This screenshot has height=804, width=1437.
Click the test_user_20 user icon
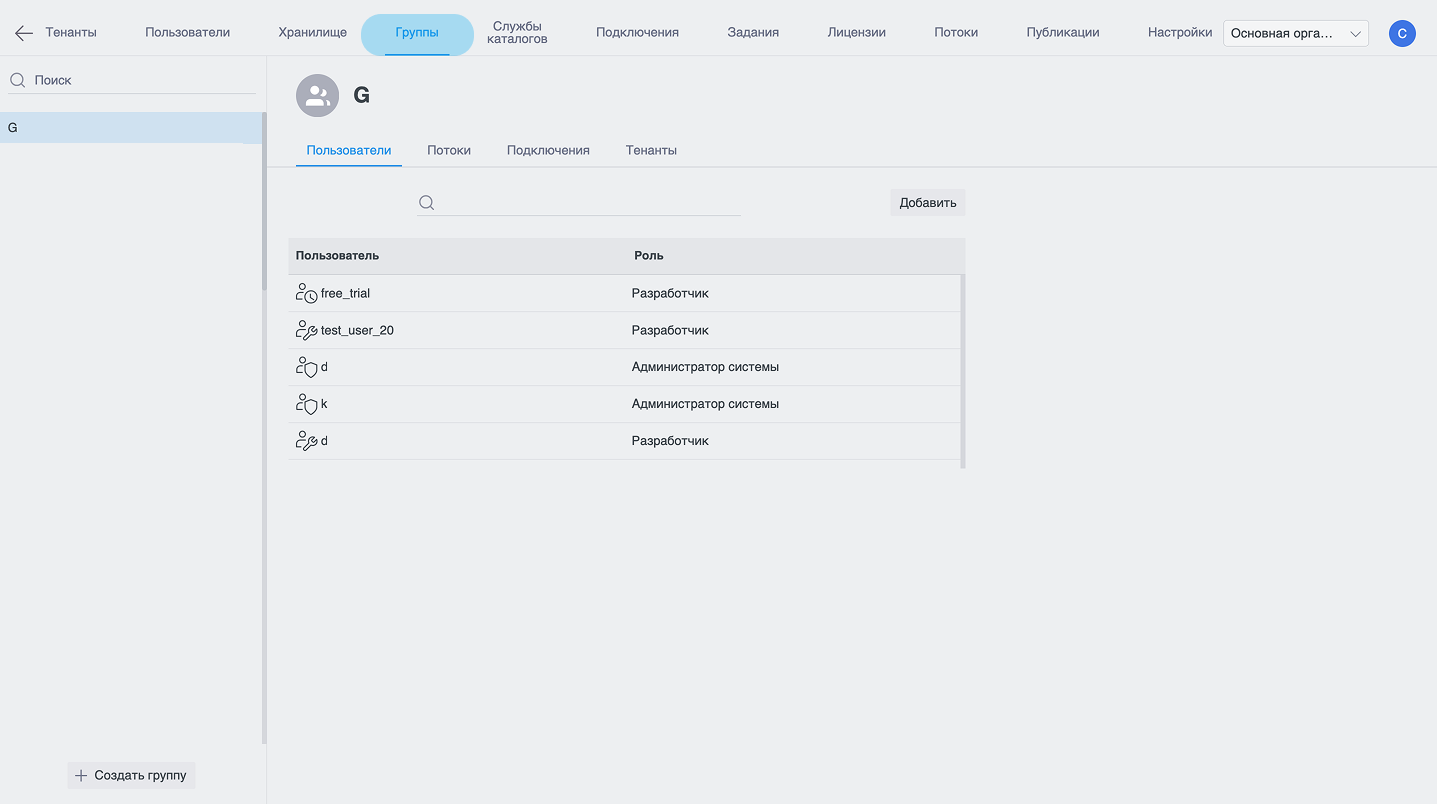306,330
